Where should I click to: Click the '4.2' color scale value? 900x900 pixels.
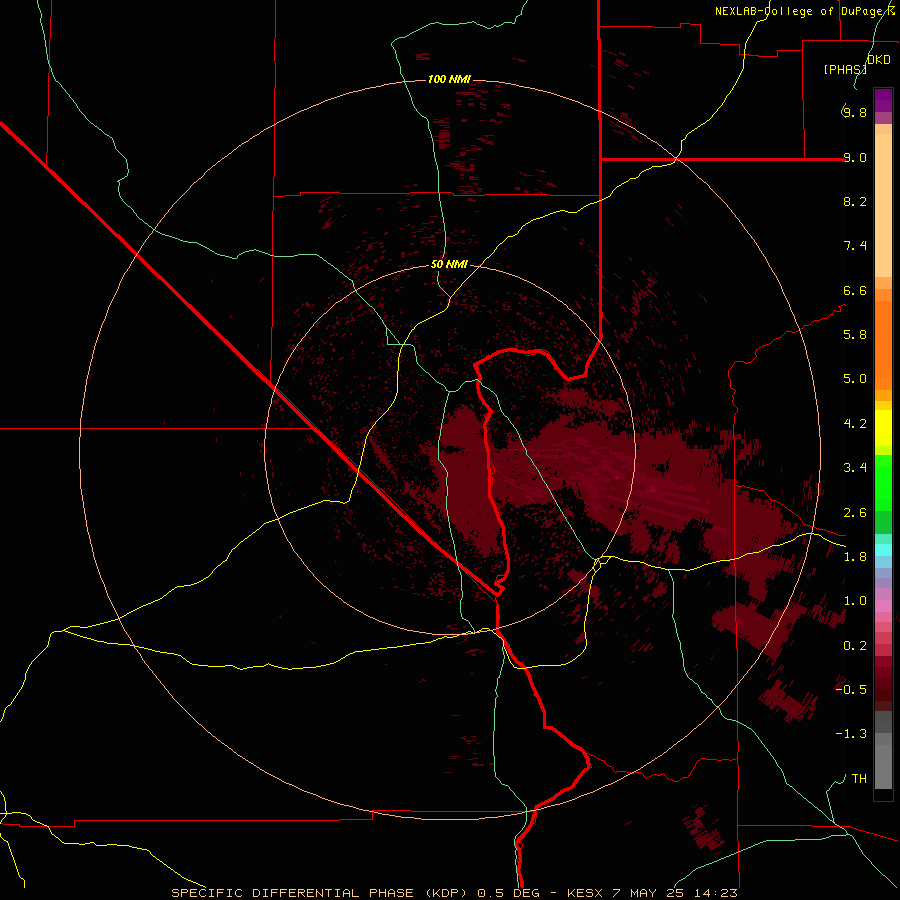(854, 424)
